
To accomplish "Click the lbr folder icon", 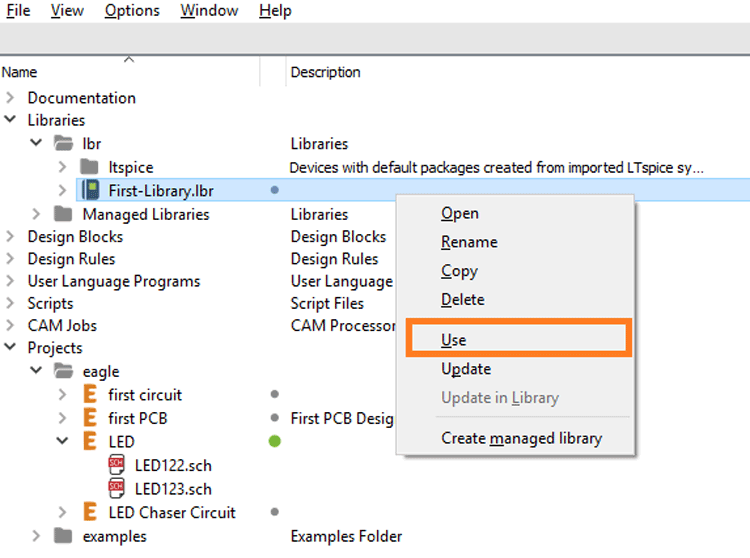I will tap(63, 143).
